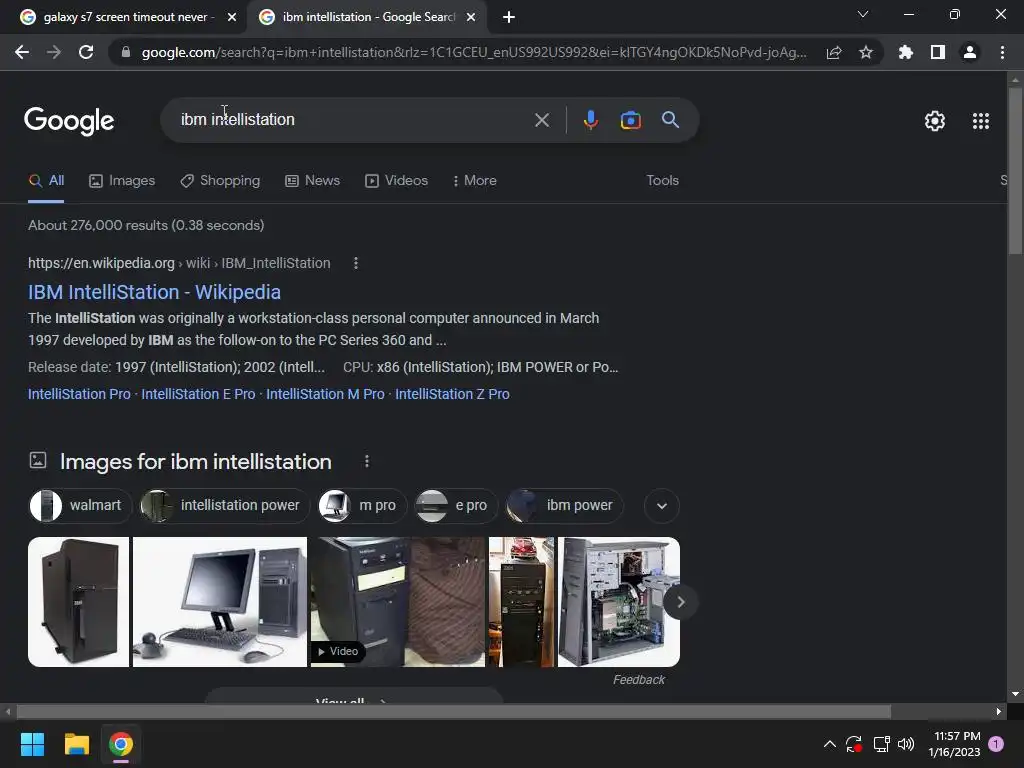1024x768 pixels.
Task: Click inside the ibm intellistation search field
Action: point(353,120)
